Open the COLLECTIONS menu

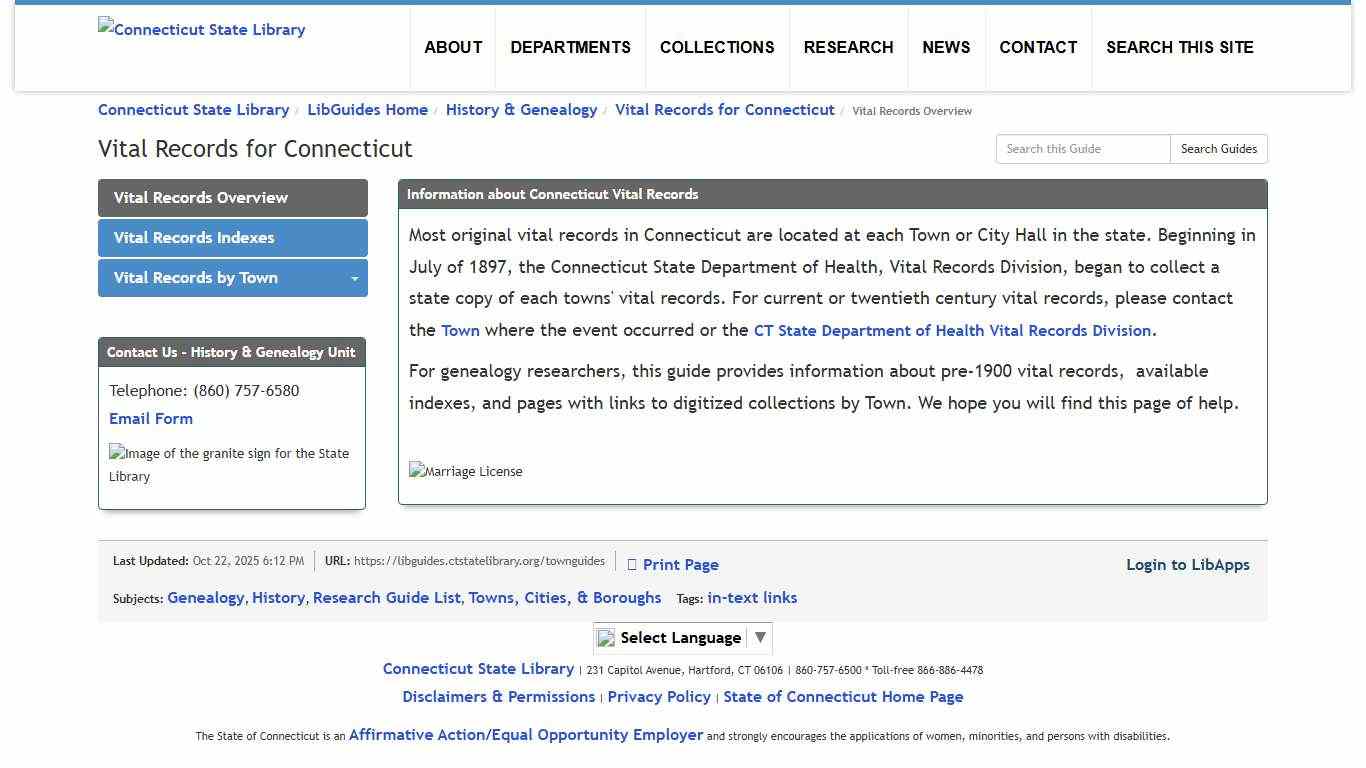(x=716, y=47)
